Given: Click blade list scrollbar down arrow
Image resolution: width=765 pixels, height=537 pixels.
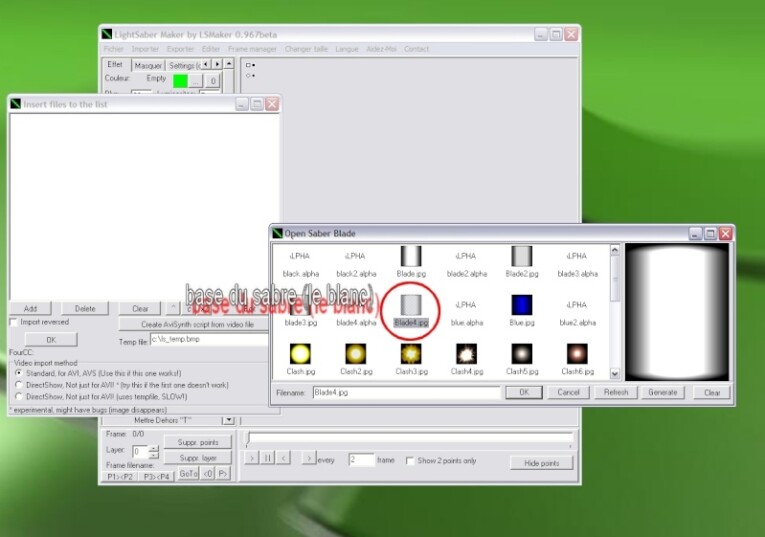Looking at the screenshot, I should point(615,374).
